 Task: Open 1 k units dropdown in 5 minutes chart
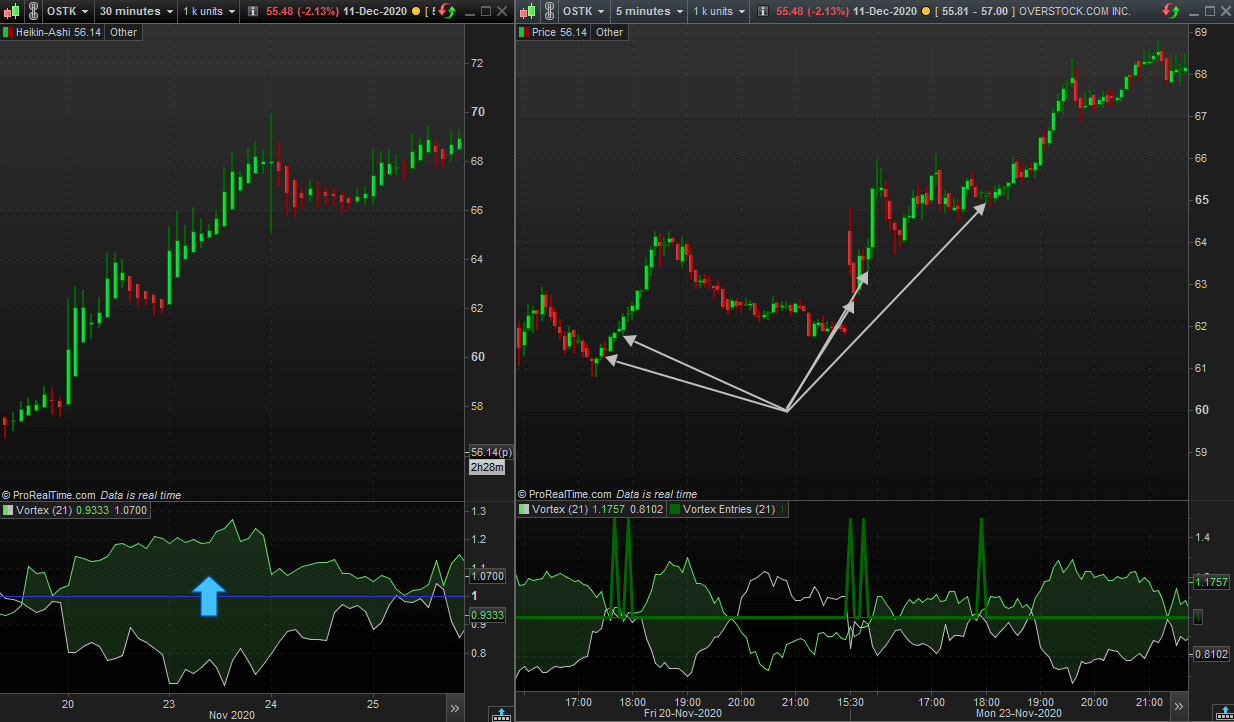(x=720, y=11)
